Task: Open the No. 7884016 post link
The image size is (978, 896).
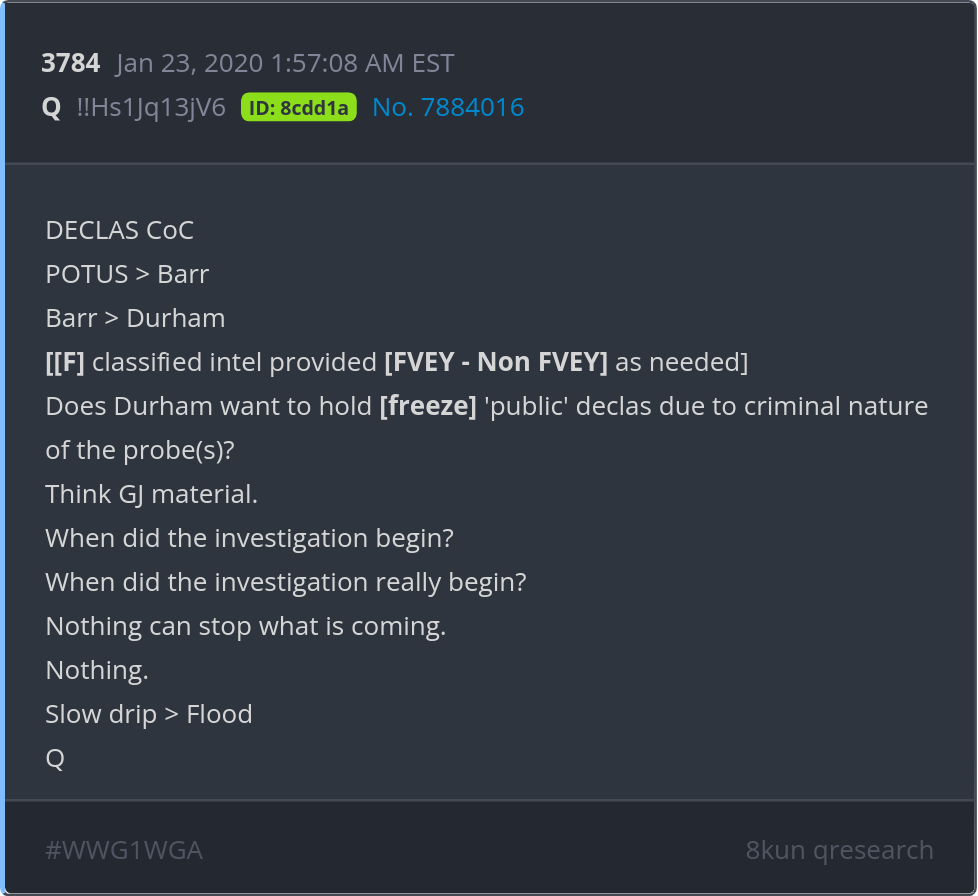Action: [448, 108]
